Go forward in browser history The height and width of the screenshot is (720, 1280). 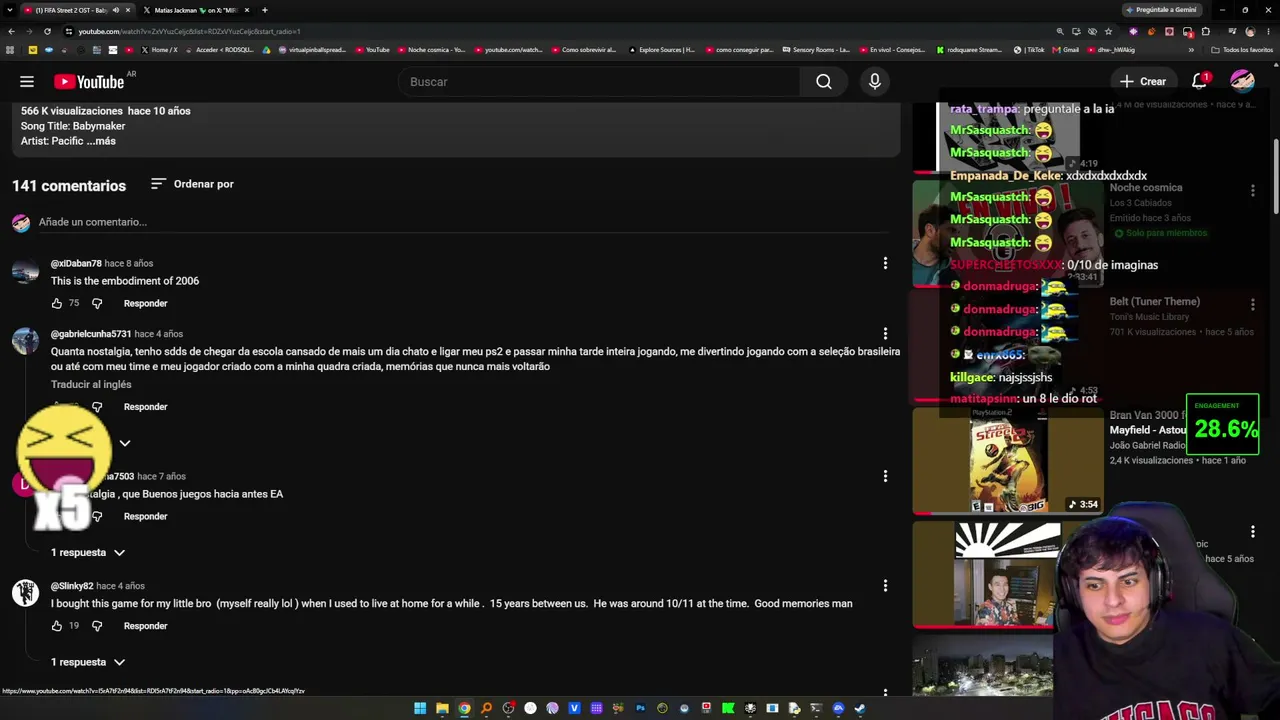[29, 31]
